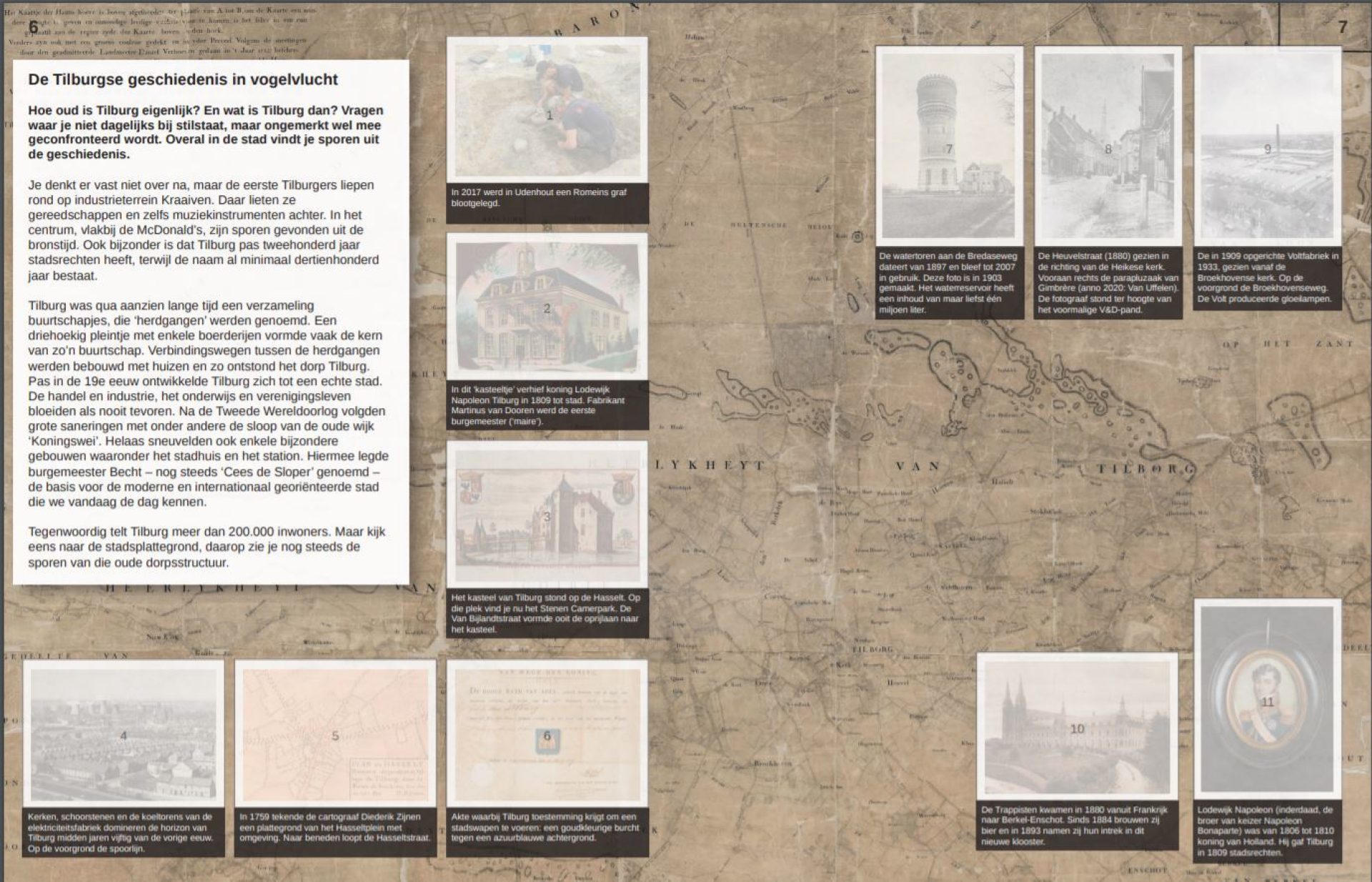Open thumbnail 10 of the Trappist monastery
Screen dimensions: 1372x882
pos(1077,726)
